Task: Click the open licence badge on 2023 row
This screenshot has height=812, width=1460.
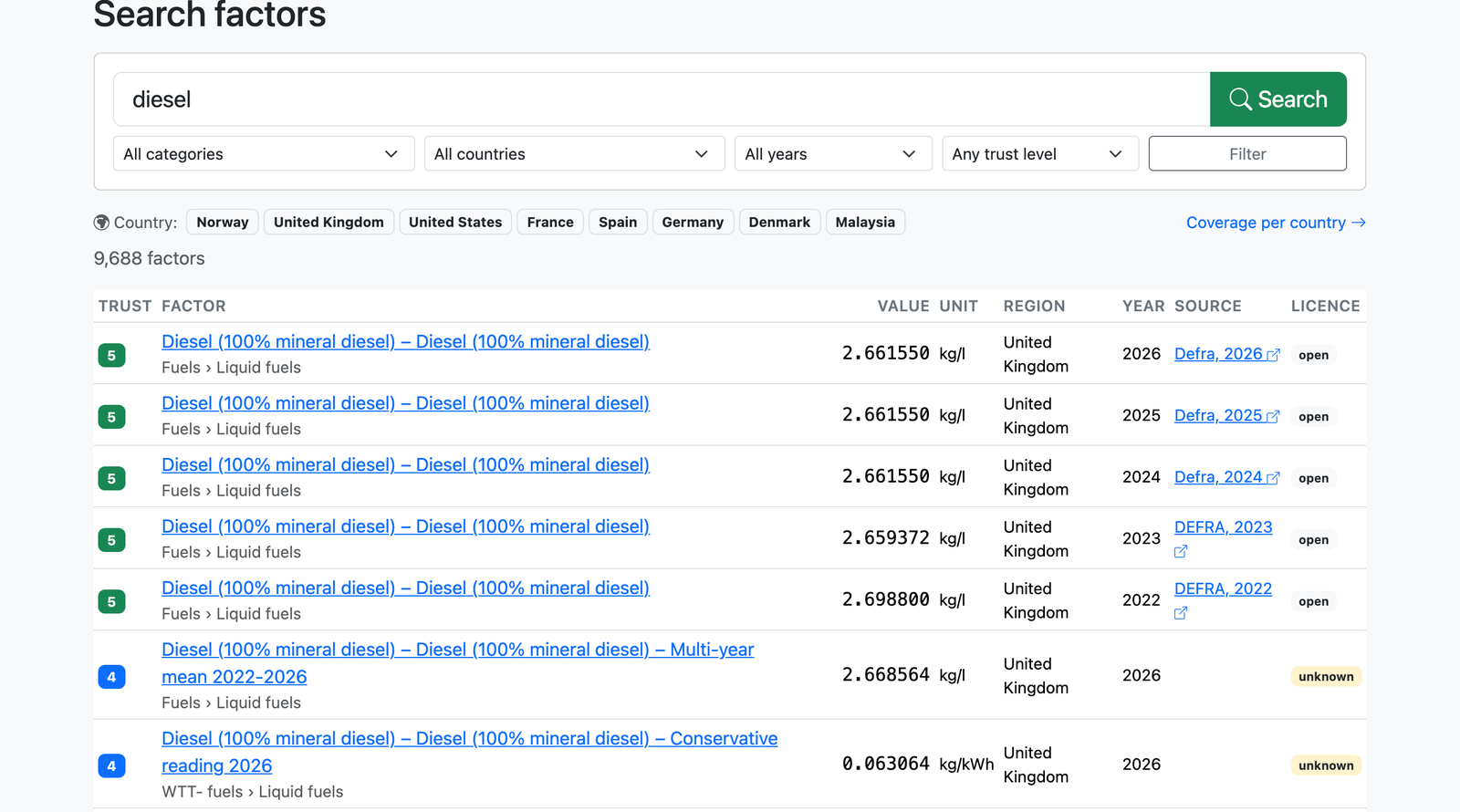Action: pos(1313,540)
